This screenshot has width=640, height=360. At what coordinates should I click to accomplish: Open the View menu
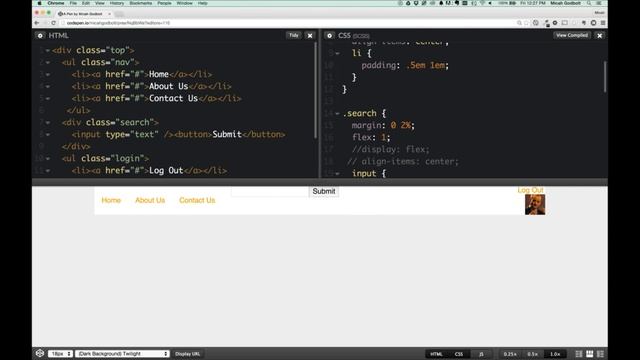coord(100,3)
